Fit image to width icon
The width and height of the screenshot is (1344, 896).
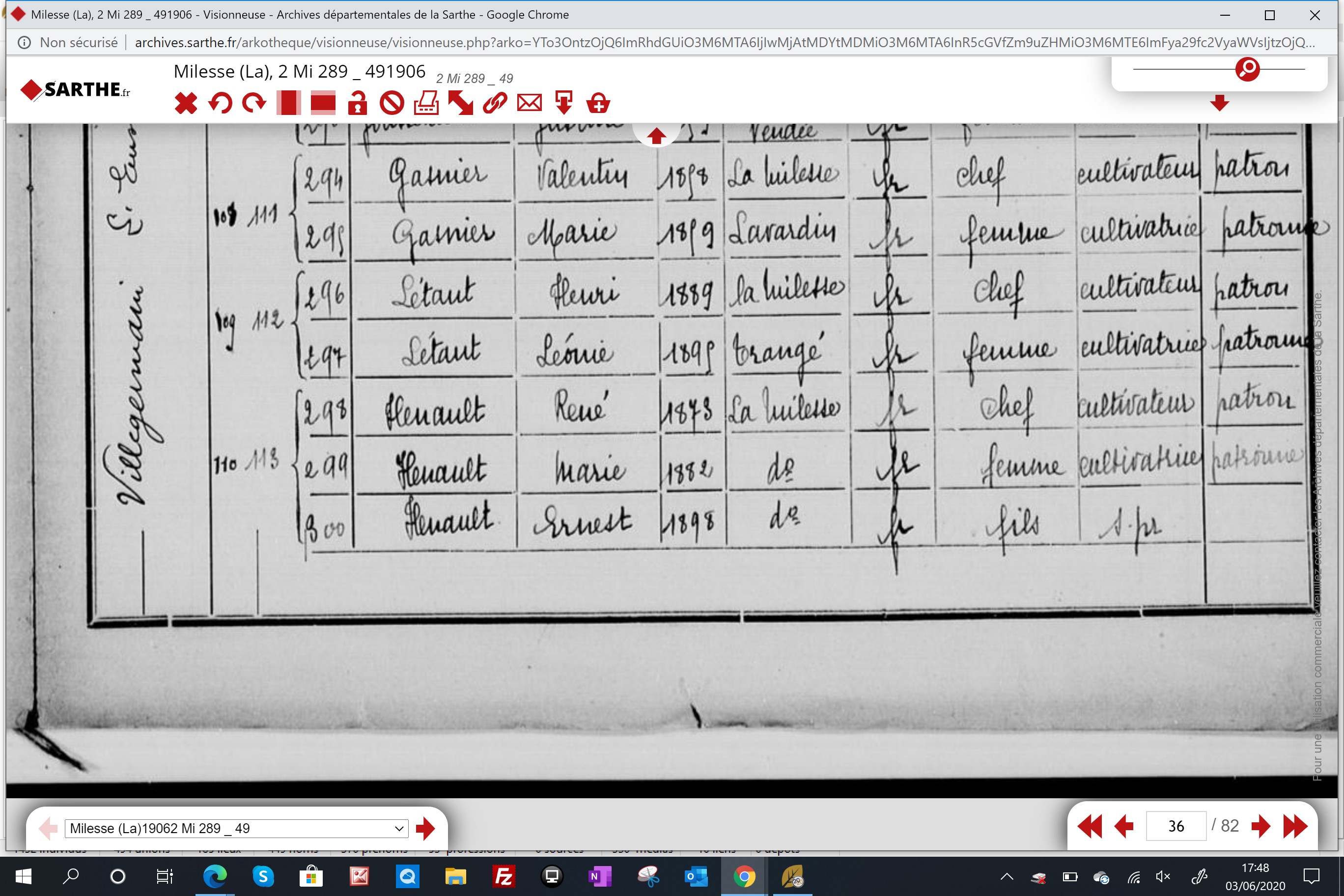pyautogui.click(x=323, y=104)
